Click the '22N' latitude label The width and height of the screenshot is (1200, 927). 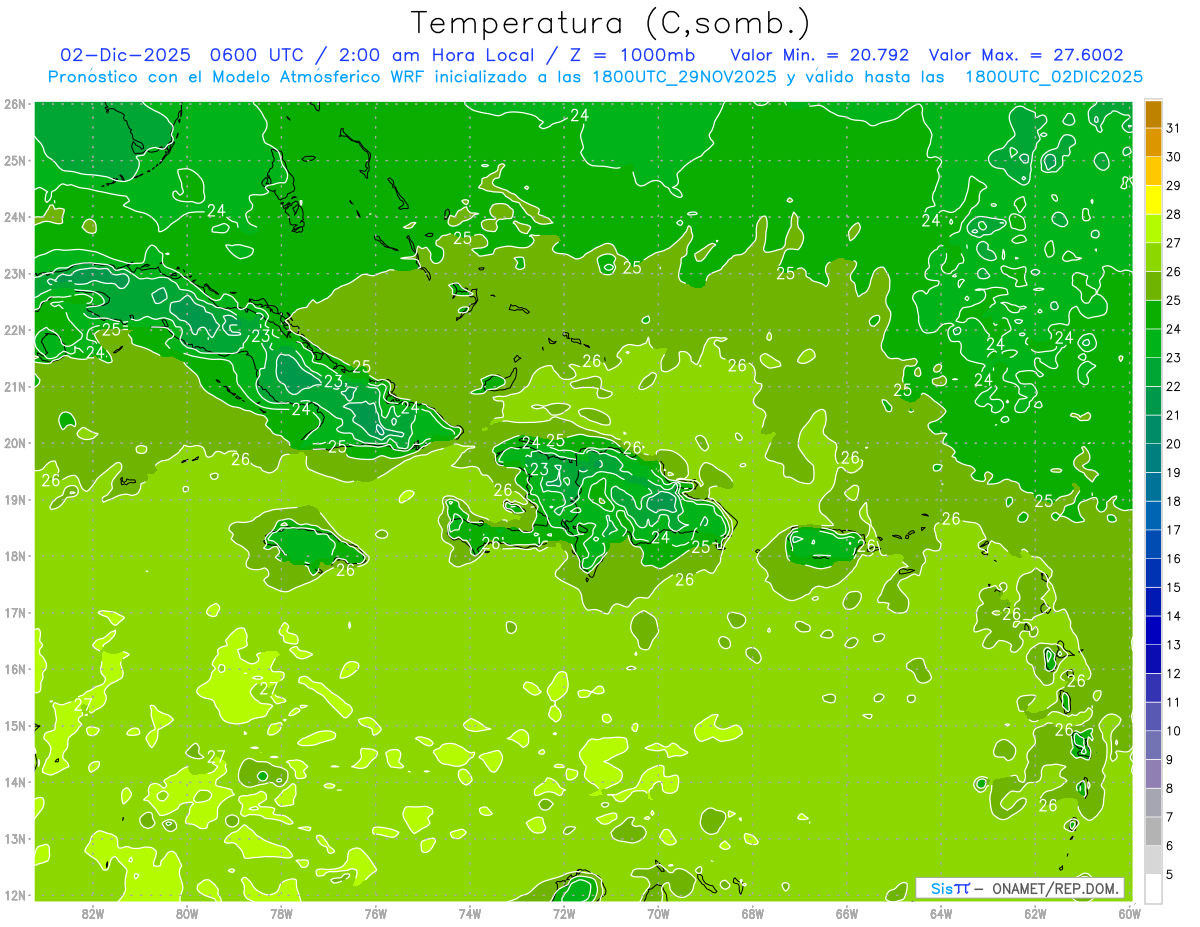(15, 330)
